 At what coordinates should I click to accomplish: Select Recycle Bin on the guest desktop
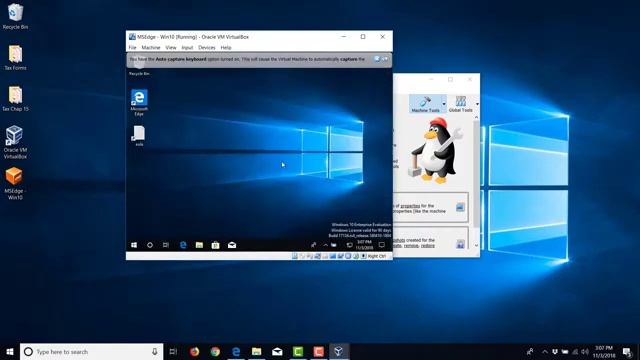pyautogui.click(x=139, y=66)
